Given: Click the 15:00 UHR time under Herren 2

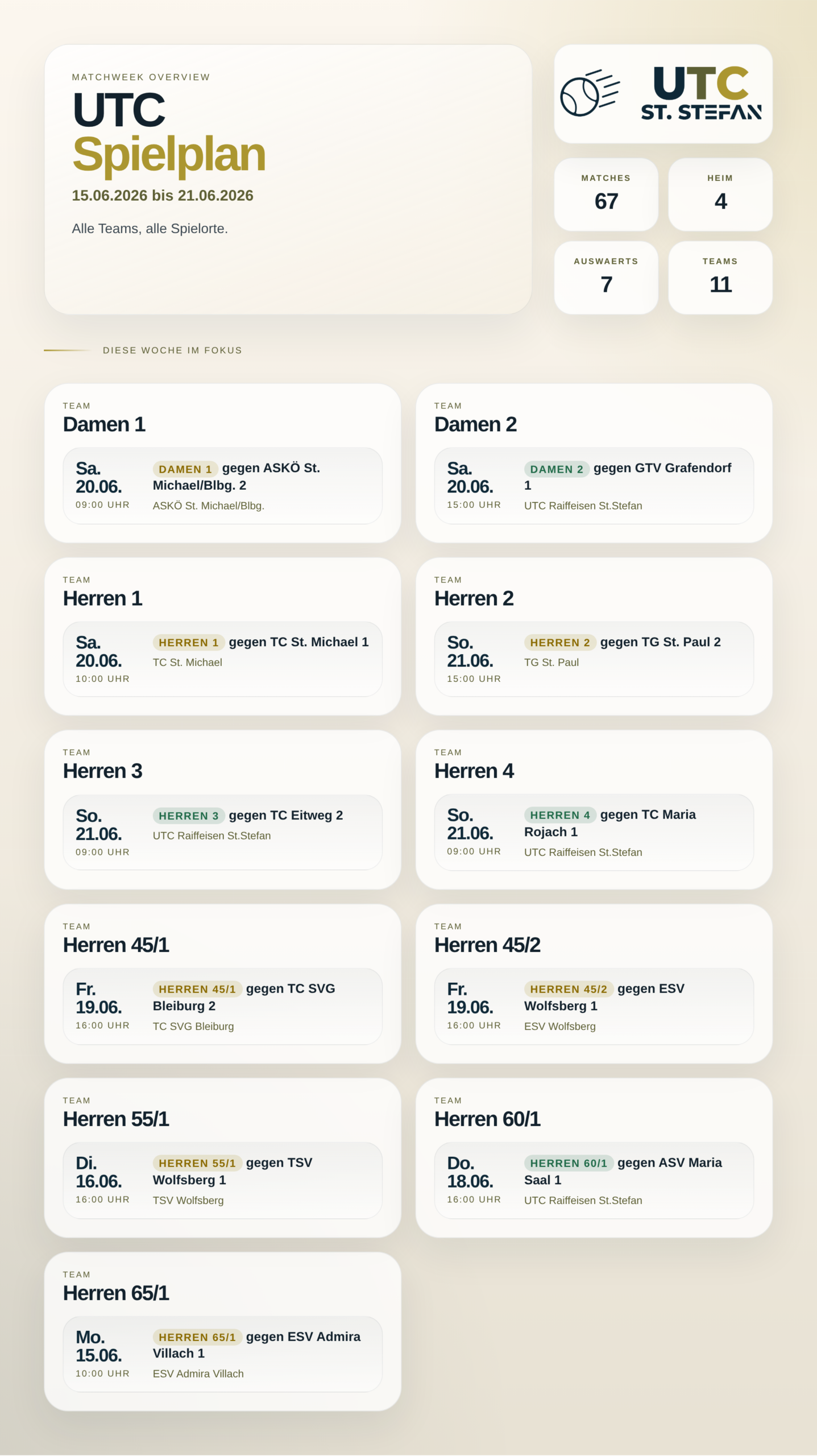Looking at the screenshot, I should click(x=474, y=679).
